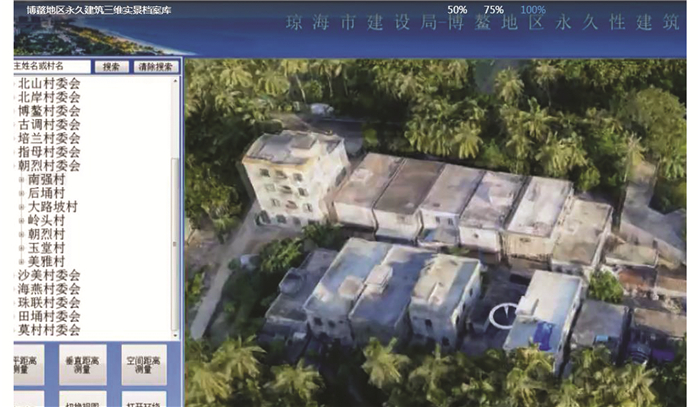Click the village tree vertical scrollbar
The width and height of the screenshot is (700, 407).
point(176,200)
